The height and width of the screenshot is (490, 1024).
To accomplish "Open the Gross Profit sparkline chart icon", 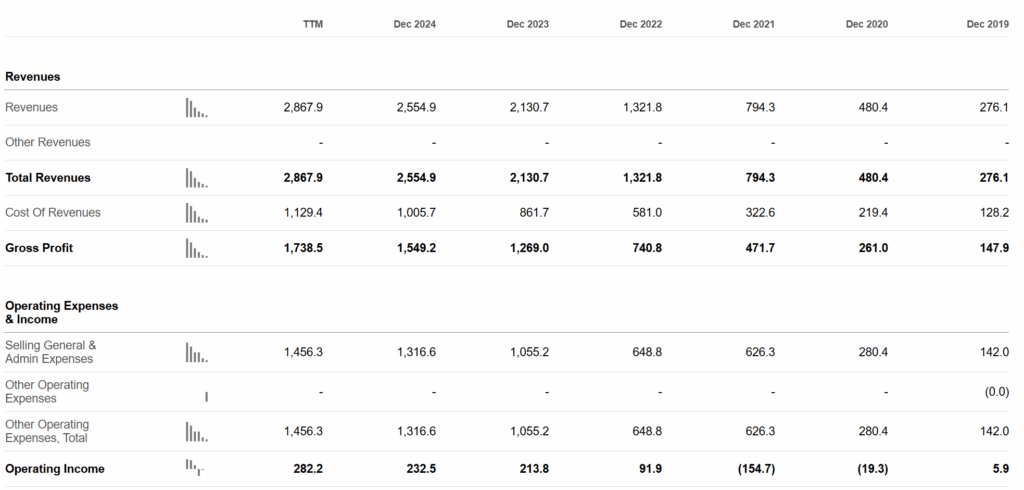I will 197,248.
